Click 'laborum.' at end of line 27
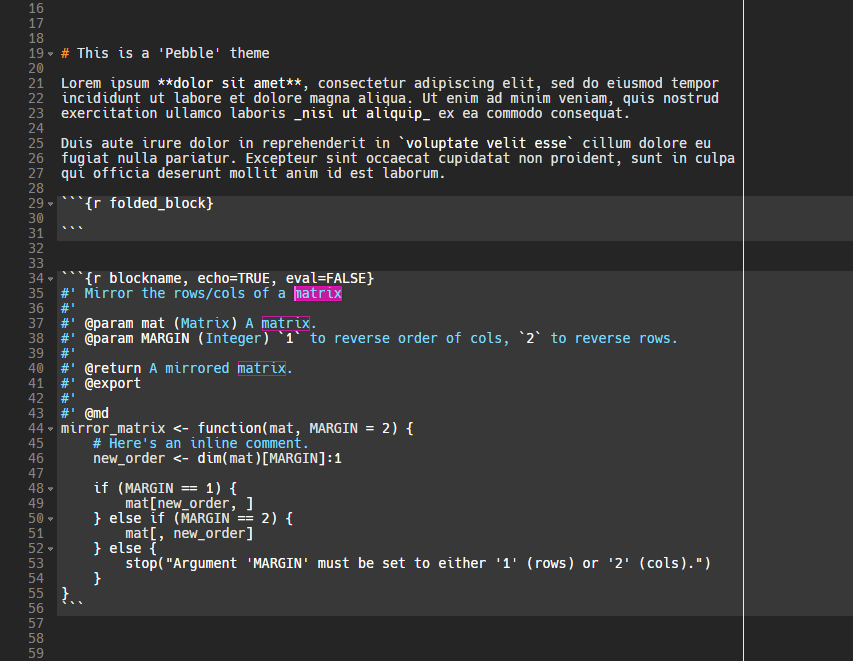This screenshot has width=853, height=661. pos(414,174)
